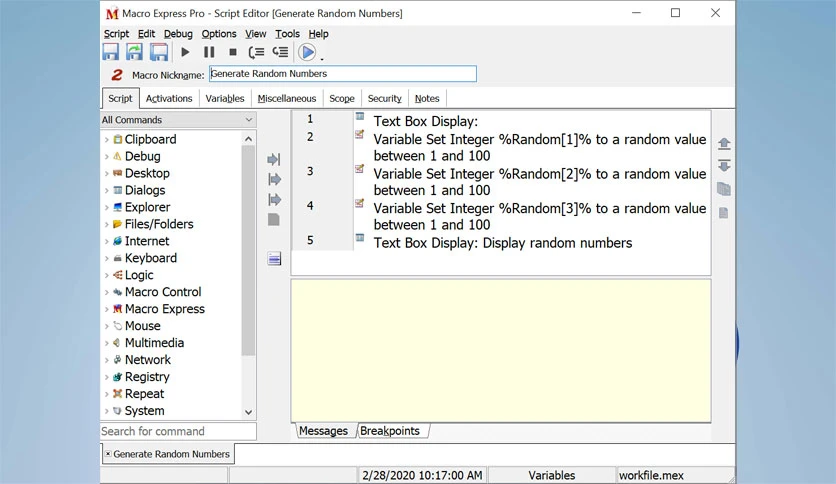
Task: Open the Tools menu
Action: pyautogui.click(x=287, y=34)
